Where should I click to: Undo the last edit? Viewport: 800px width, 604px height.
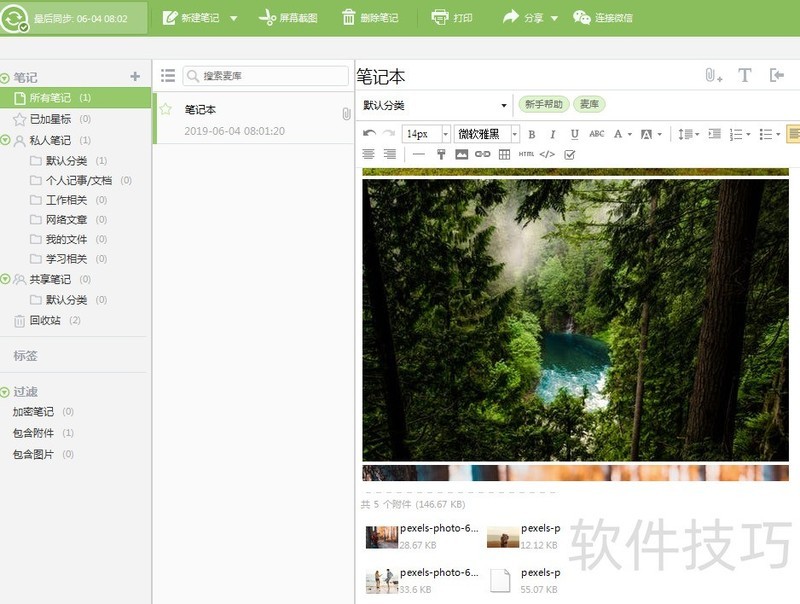pos(369,134)
